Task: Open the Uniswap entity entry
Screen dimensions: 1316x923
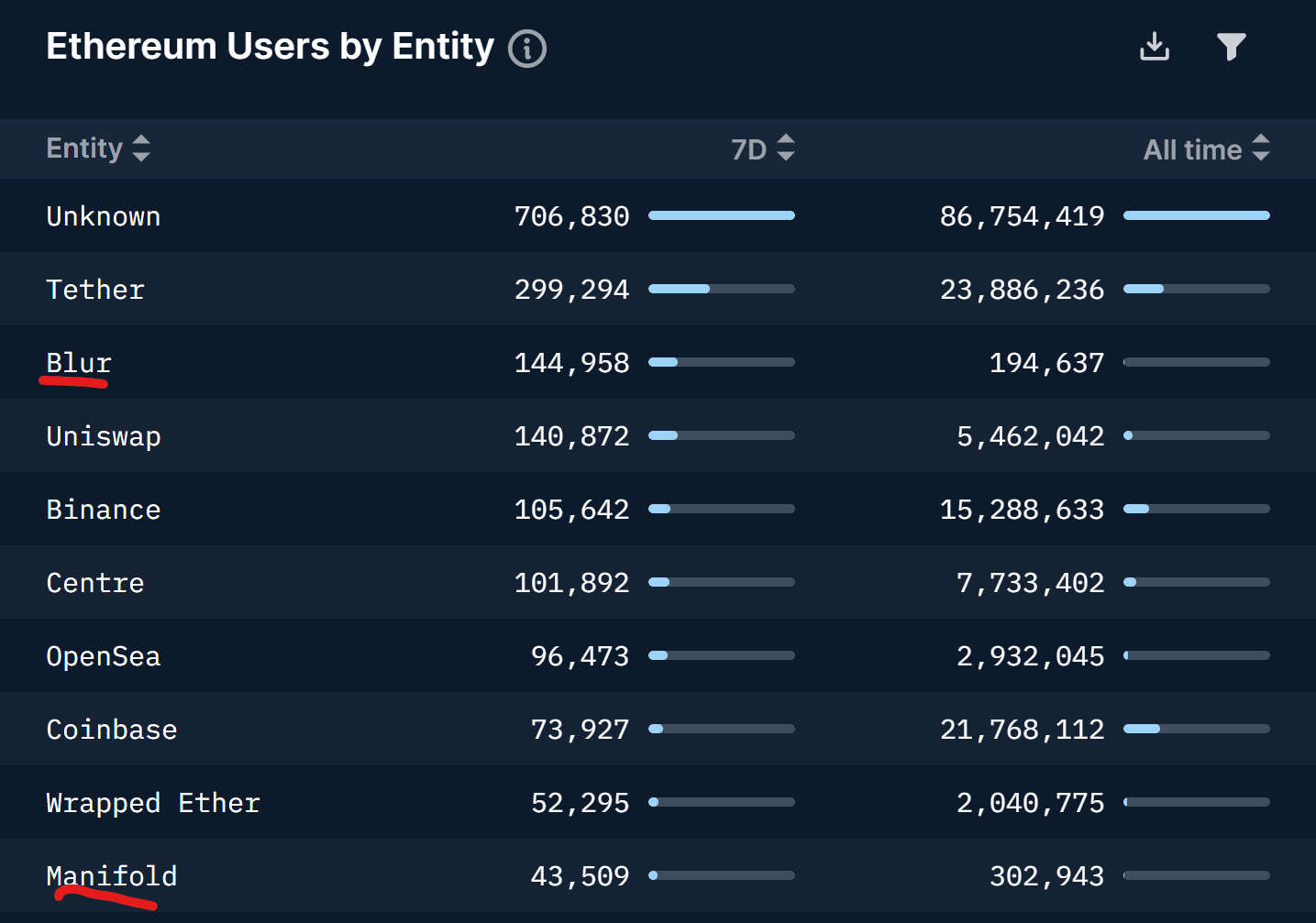Action: click(104, 436)
